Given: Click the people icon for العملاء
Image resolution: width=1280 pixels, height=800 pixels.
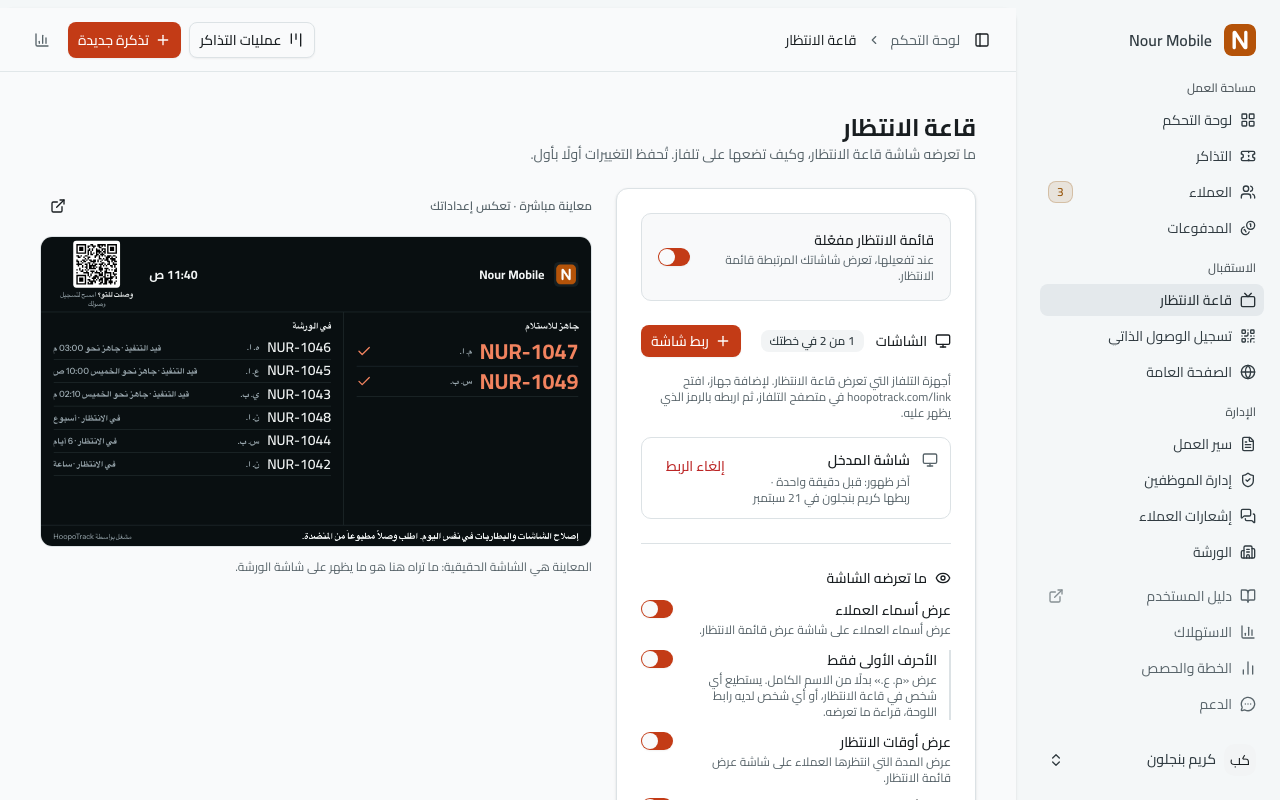Looking at the screenshot, I should point(1248,192).
